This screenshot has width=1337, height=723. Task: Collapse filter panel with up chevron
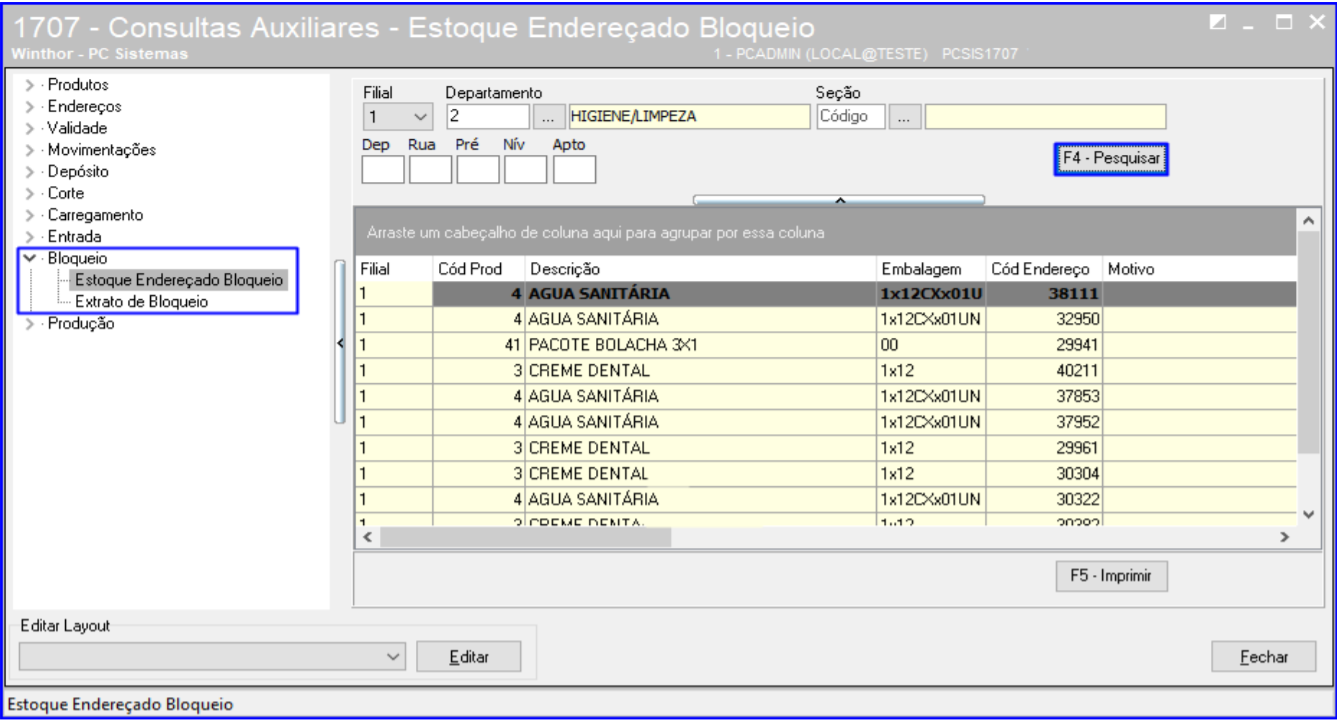coord(839,200)
